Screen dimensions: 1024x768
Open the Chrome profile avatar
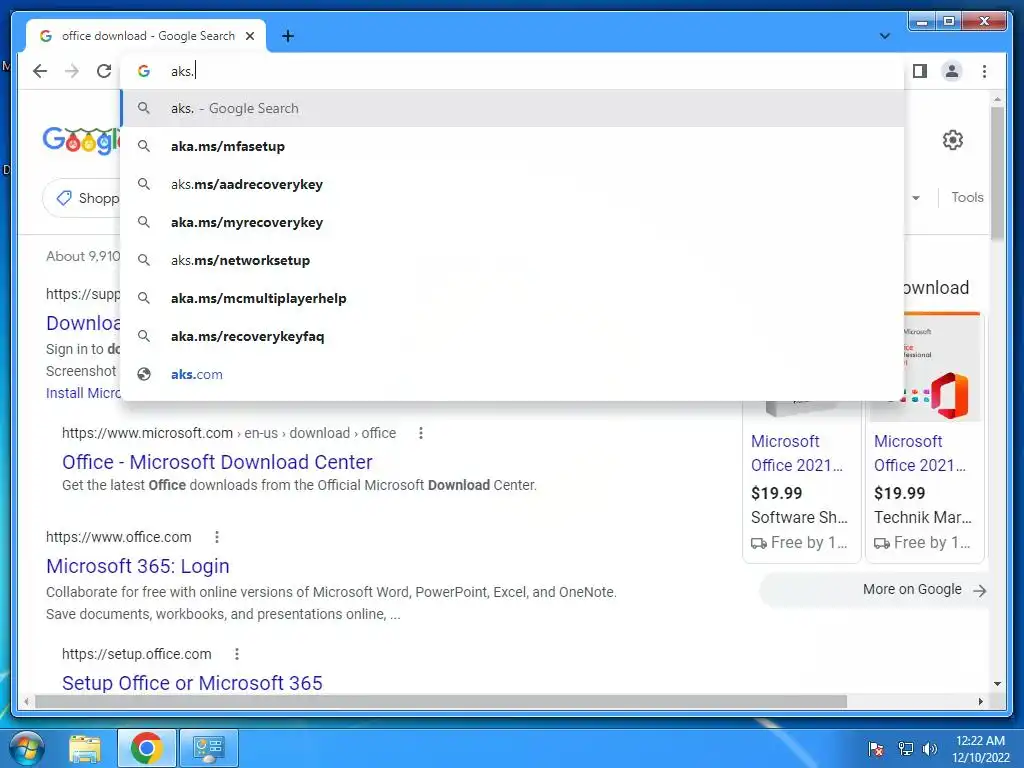[952, 71]
